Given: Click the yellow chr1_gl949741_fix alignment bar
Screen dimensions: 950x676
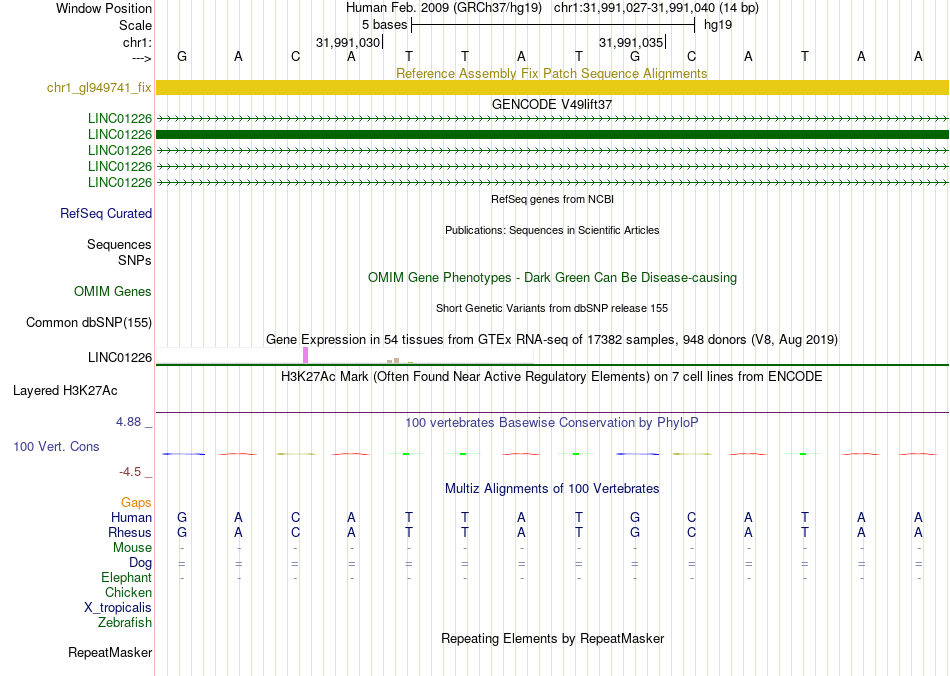Looking at the screenshot, I should click(552, 87).
